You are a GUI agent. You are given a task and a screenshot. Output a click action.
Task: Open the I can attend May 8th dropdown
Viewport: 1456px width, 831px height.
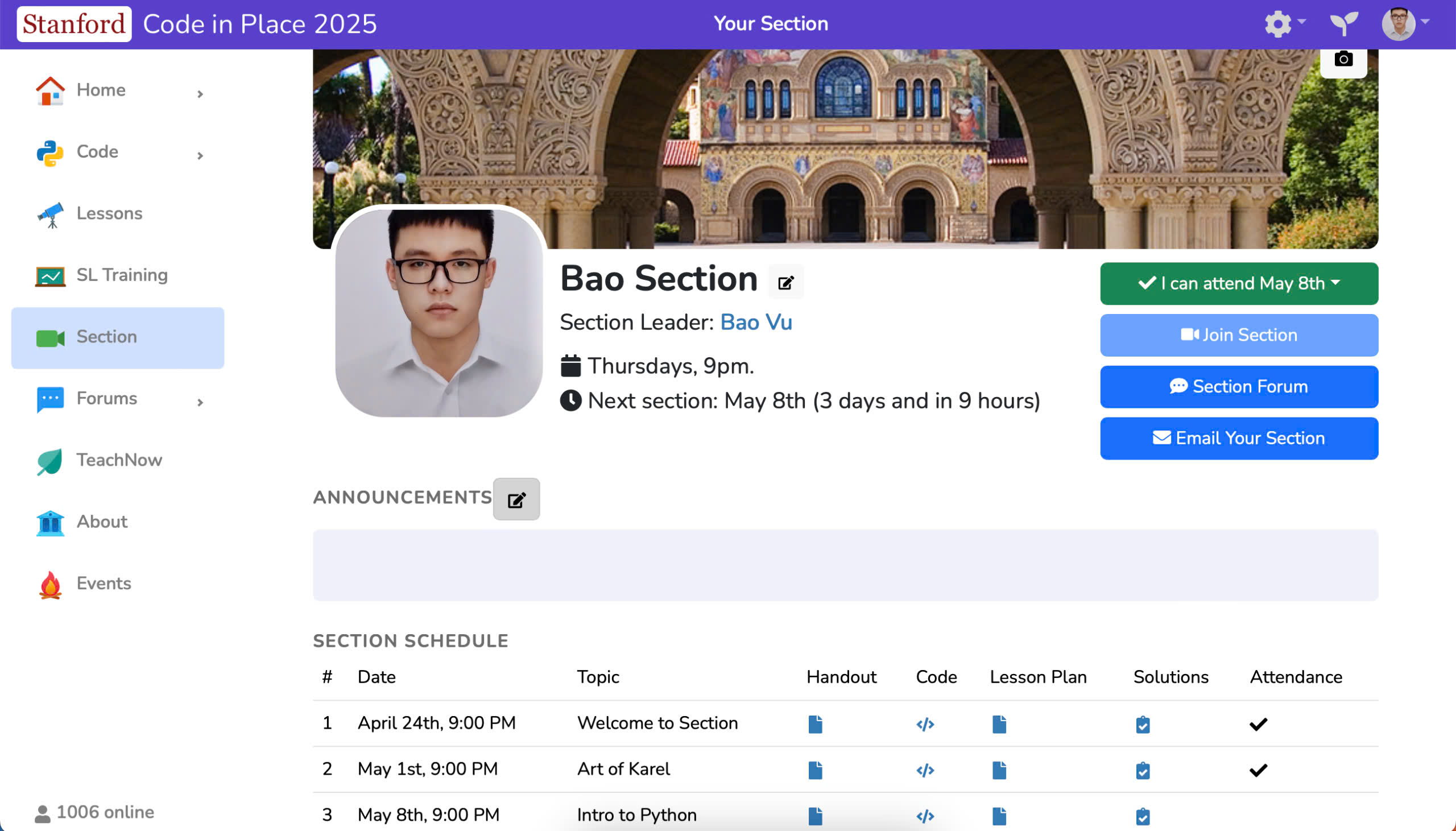pos(1239,284)
